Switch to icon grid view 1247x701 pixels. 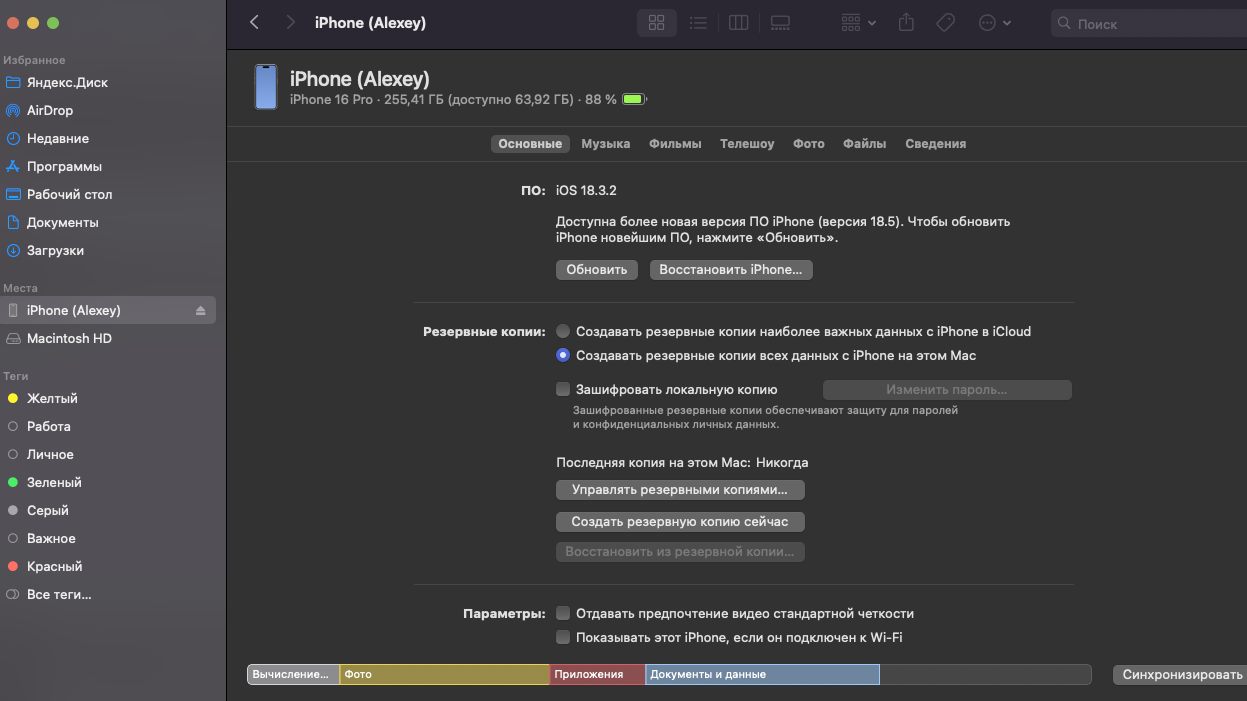point(657,23)
